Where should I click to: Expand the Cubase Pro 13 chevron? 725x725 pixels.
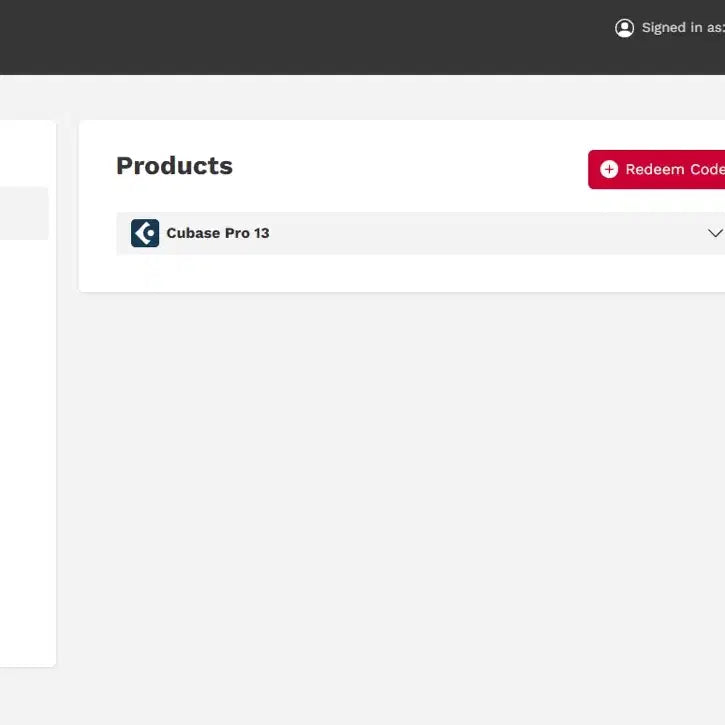[715, 233]
